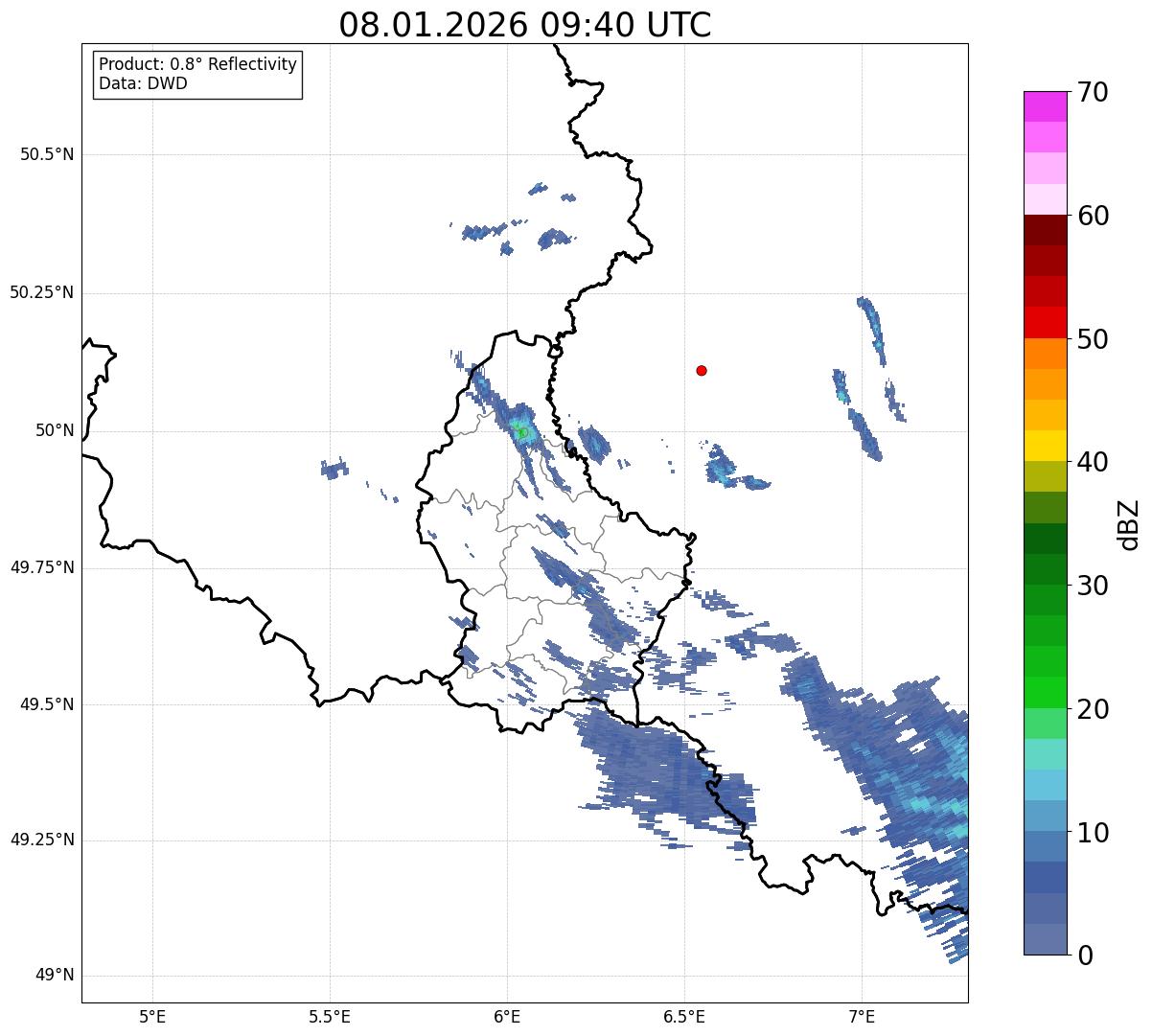Click the 5°E longitude label
This screenshot has width=1152, height=1036.
[152, 1016]
